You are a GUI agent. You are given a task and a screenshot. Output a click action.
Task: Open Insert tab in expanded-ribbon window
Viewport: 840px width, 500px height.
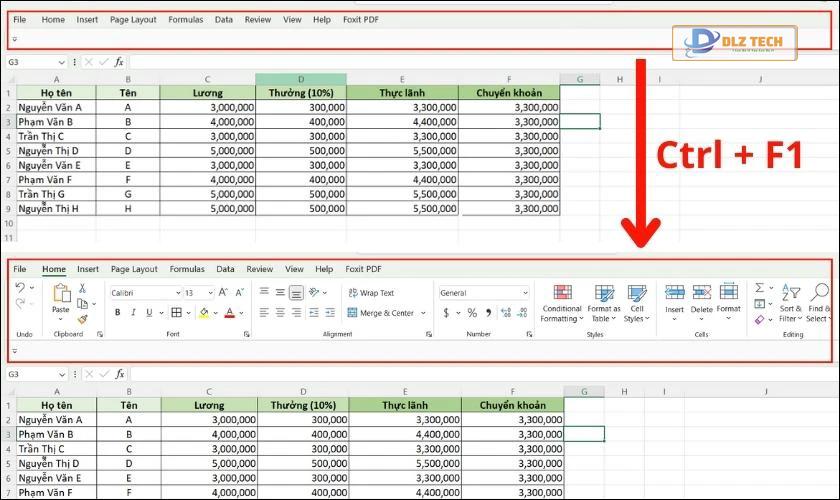click(x=88, y=269)
